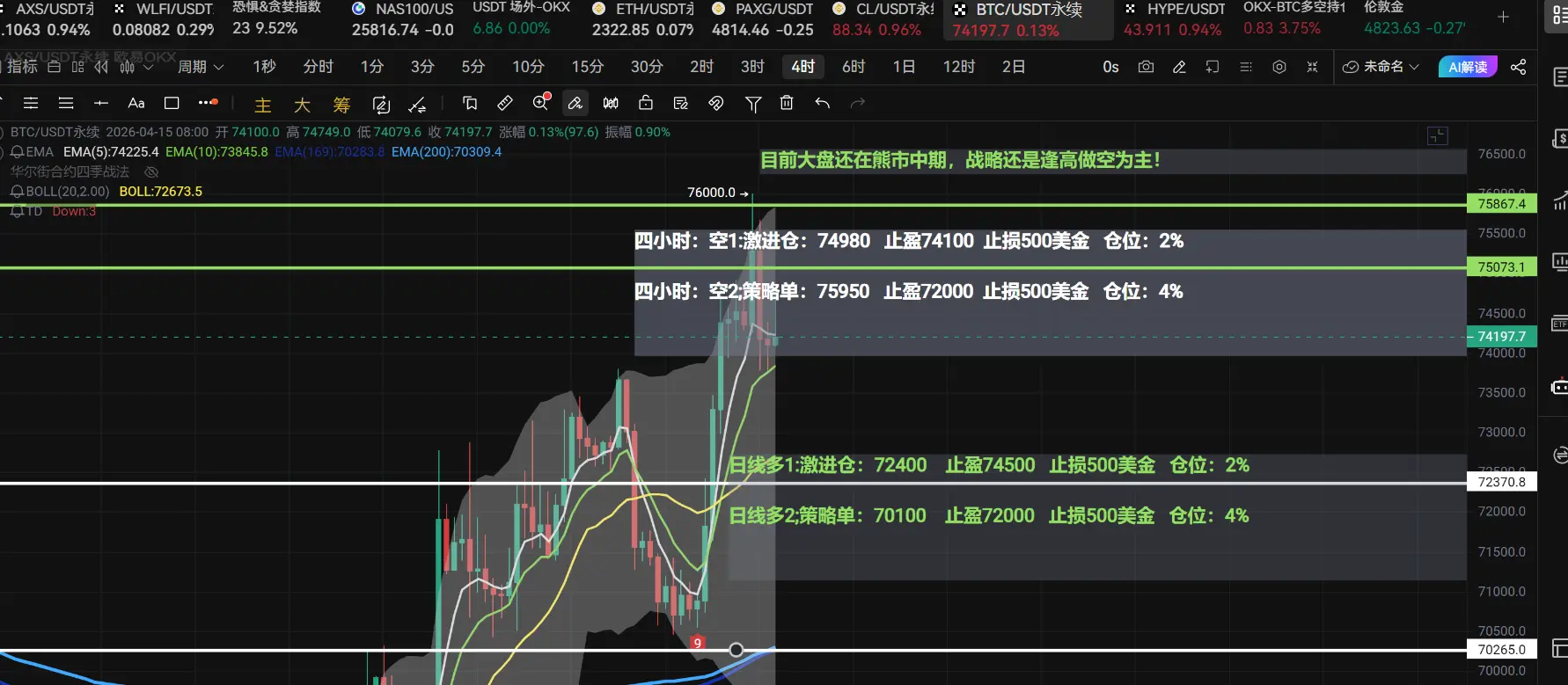The image size is (1568, 685).
Task: Click the 75867.4 green price label
Action: click(x=1502, y=203)
